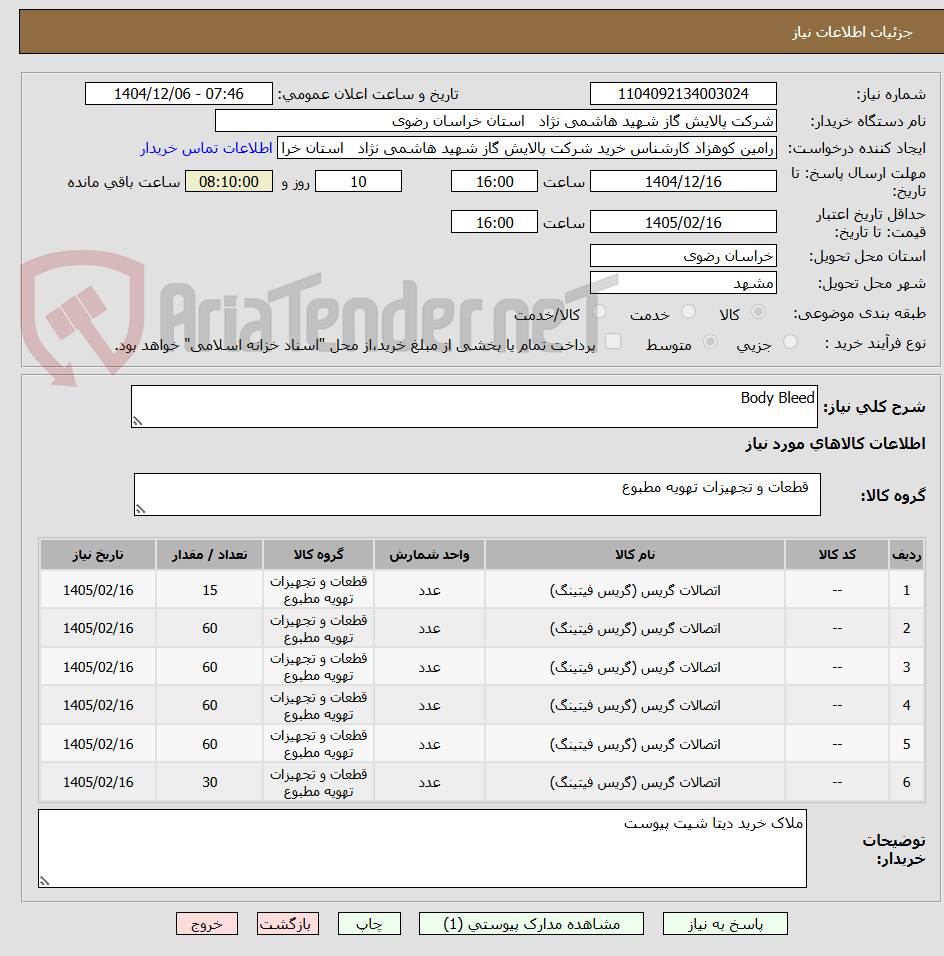This screenshot has height=956, width=944.
Task: Click the delivery province field خراسان رضوی
Action: [x=683, y=256]
